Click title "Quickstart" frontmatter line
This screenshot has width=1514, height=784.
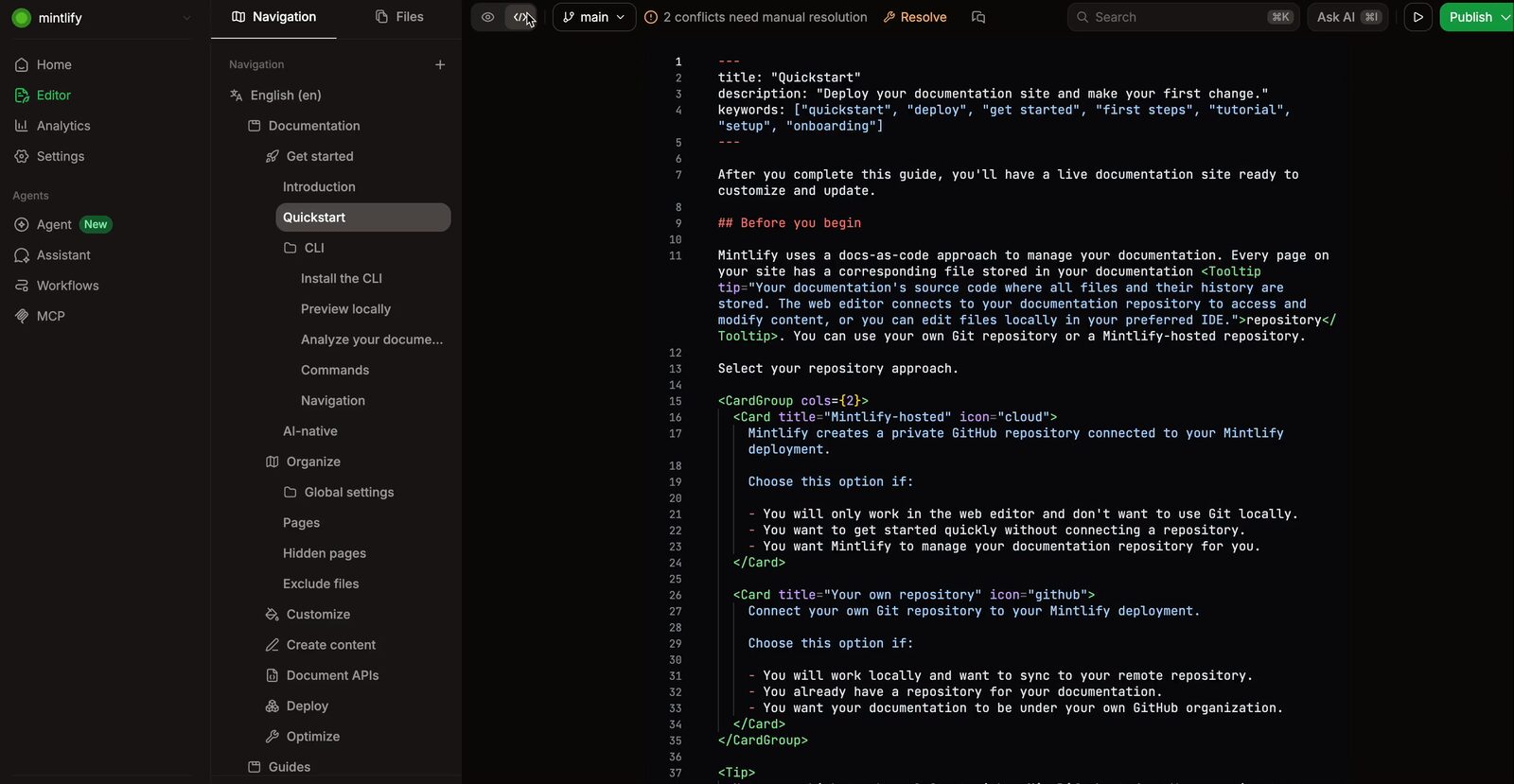coord(789,78)
